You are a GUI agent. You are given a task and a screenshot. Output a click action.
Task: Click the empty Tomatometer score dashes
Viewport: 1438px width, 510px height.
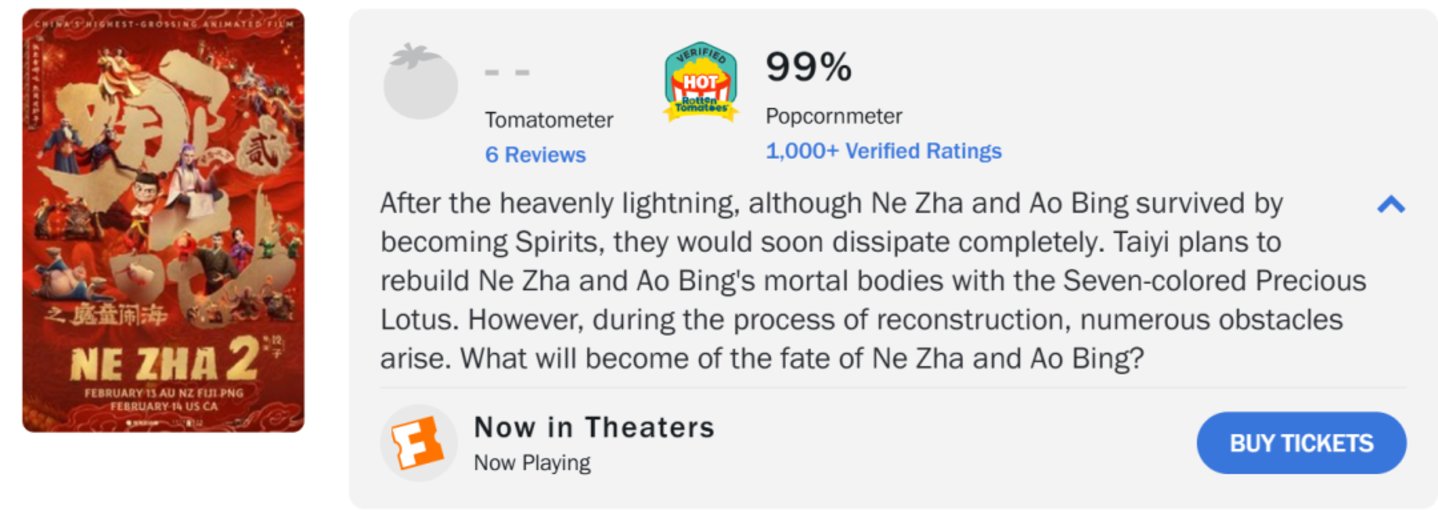click(x=507, y=73)
